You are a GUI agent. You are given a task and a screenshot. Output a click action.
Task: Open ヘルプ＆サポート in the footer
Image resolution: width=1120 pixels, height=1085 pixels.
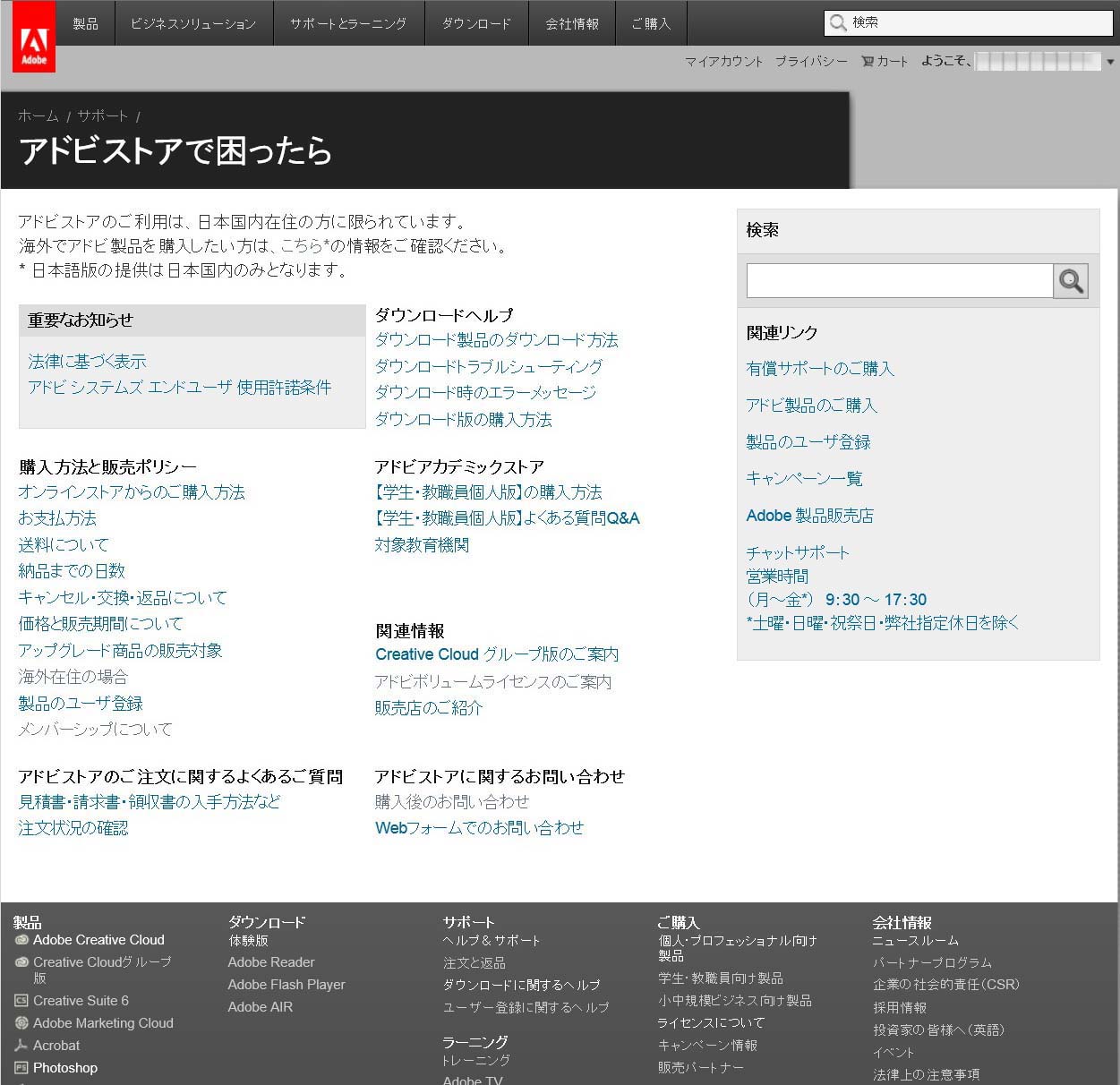(492, 941)
